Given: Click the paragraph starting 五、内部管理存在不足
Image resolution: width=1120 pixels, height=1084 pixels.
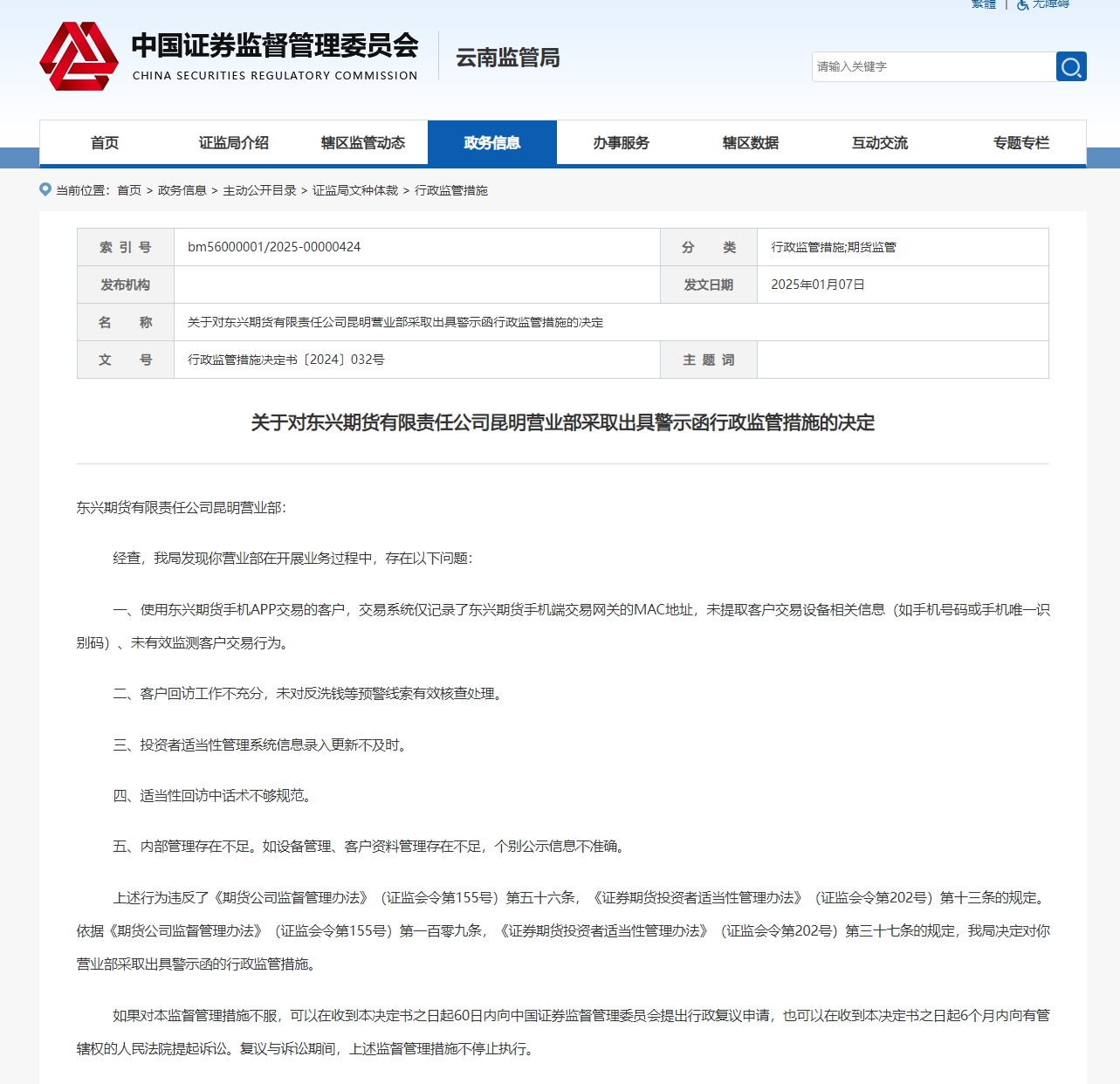Looking at the screenshot, I should tap(369, 846).
